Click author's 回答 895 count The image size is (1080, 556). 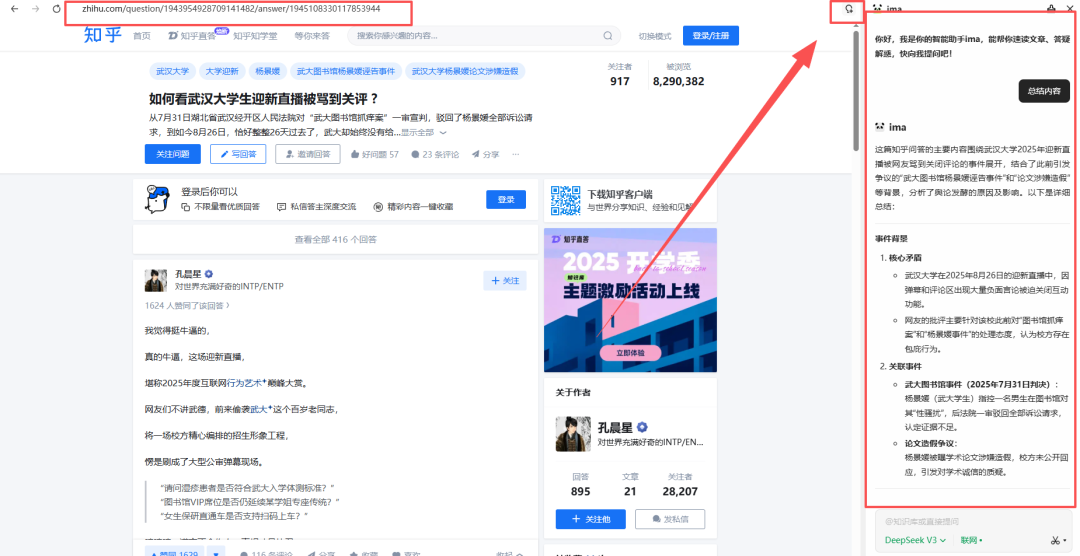[x=581, y=485]
